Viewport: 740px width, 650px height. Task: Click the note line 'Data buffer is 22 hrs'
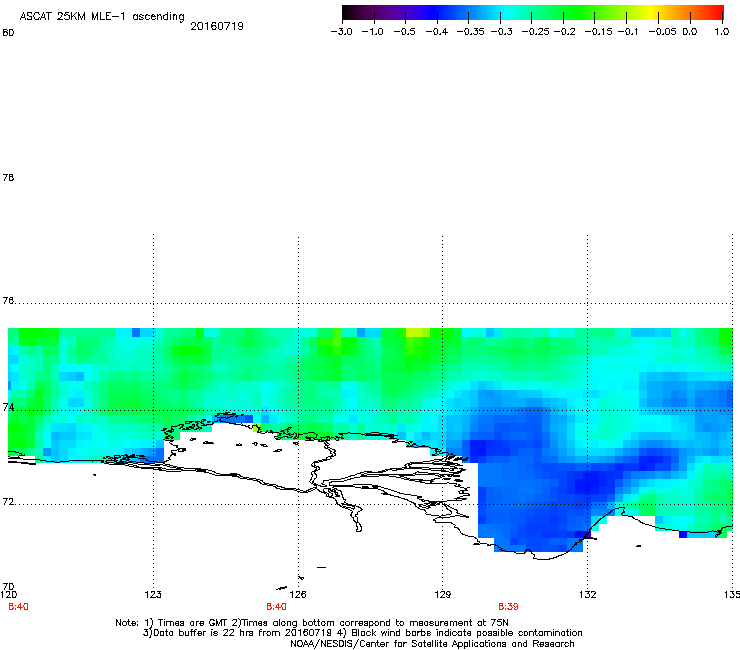[362, 633]
